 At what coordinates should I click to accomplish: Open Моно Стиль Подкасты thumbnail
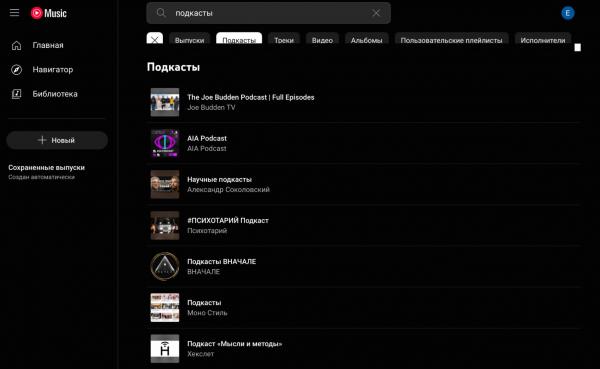[x=165, y=307]
